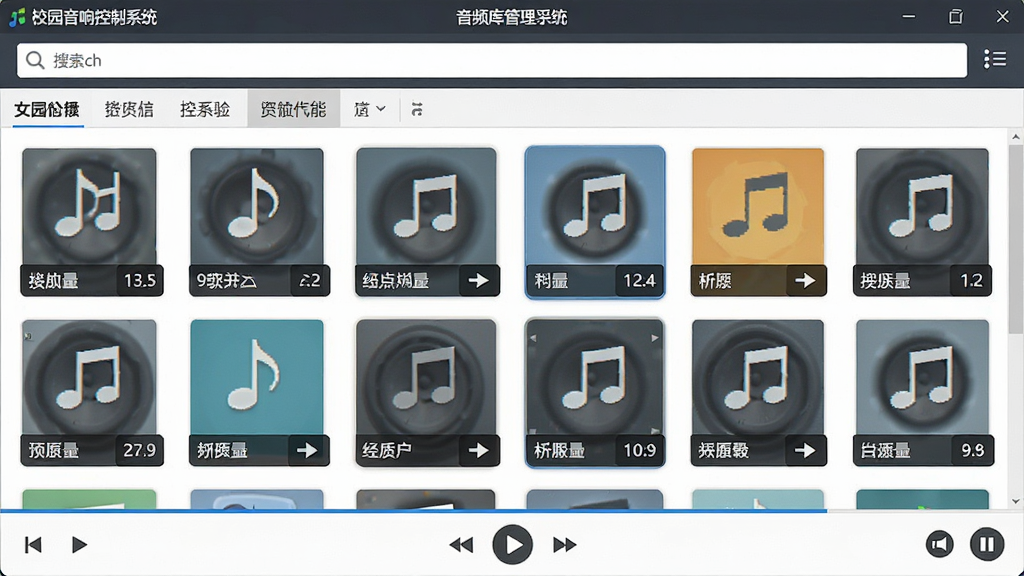Click the large circular play button

[513, 545]
